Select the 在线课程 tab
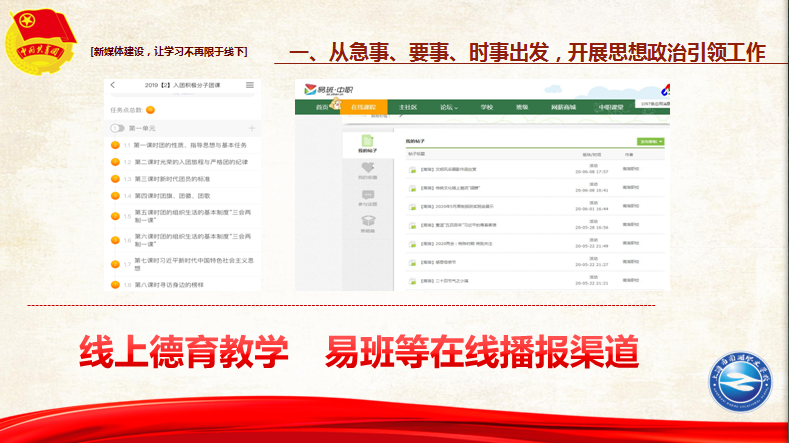Screen dimensions: 789x443 (364, 106)
